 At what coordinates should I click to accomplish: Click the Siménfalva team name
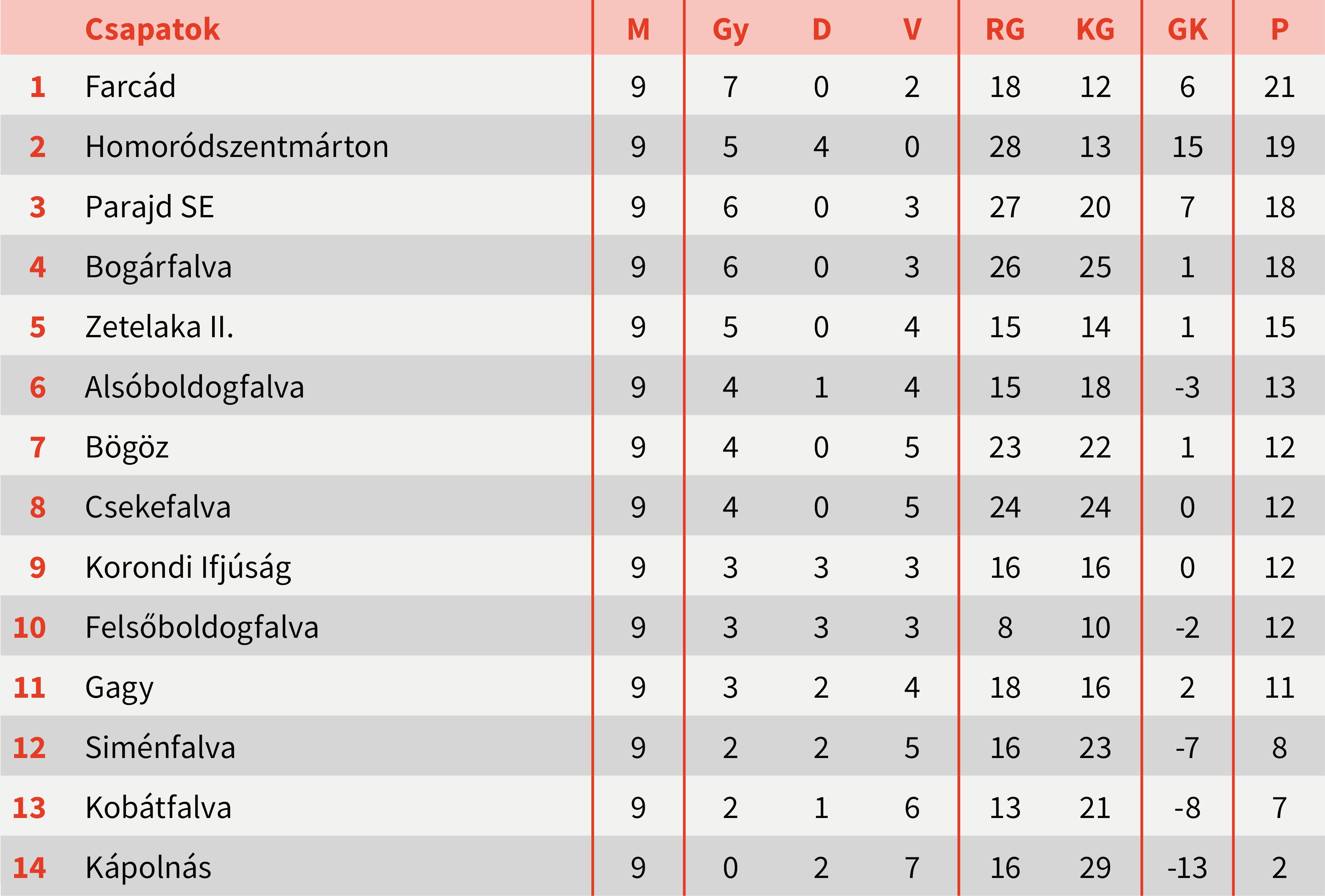(x=160, y=747)
